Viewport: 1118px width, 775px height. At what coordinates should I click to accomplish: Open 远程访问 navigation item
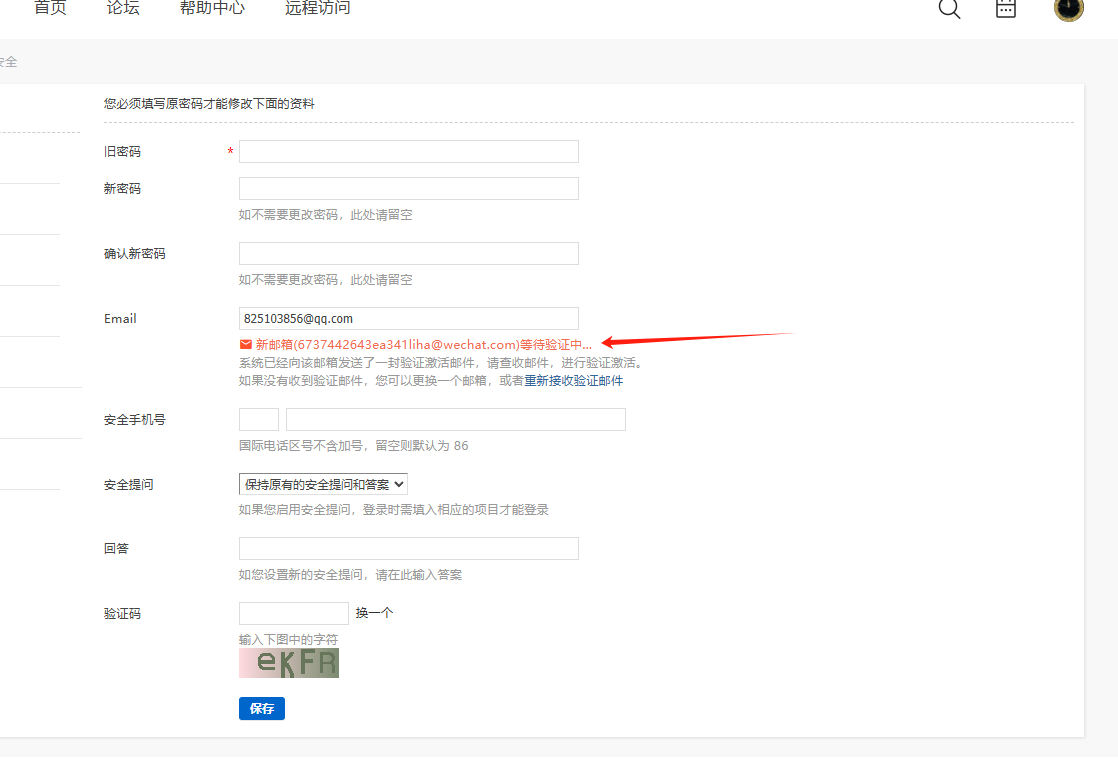(x=317, y=8)
